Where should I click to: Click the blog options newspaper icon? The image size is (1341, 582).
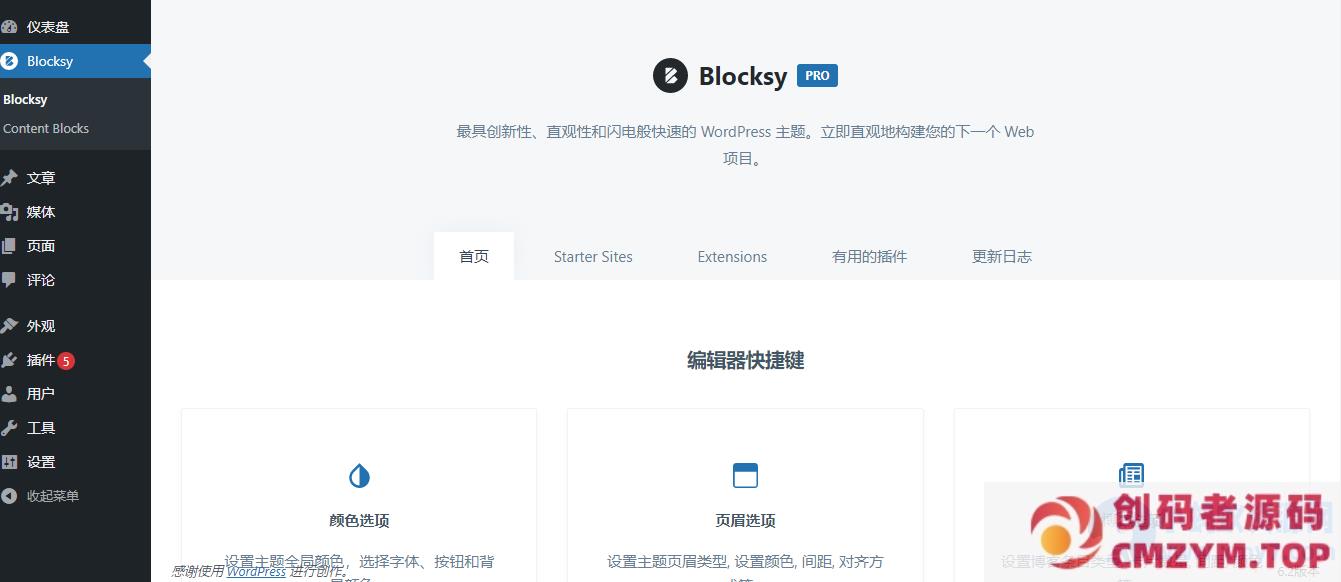(x=1131, y=473)
